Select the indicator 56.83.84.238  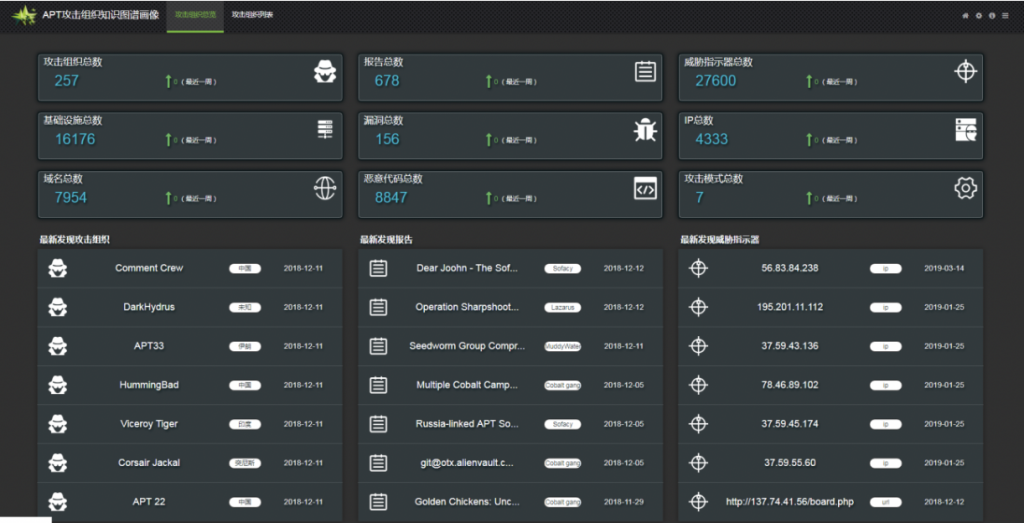coord(789,268)
